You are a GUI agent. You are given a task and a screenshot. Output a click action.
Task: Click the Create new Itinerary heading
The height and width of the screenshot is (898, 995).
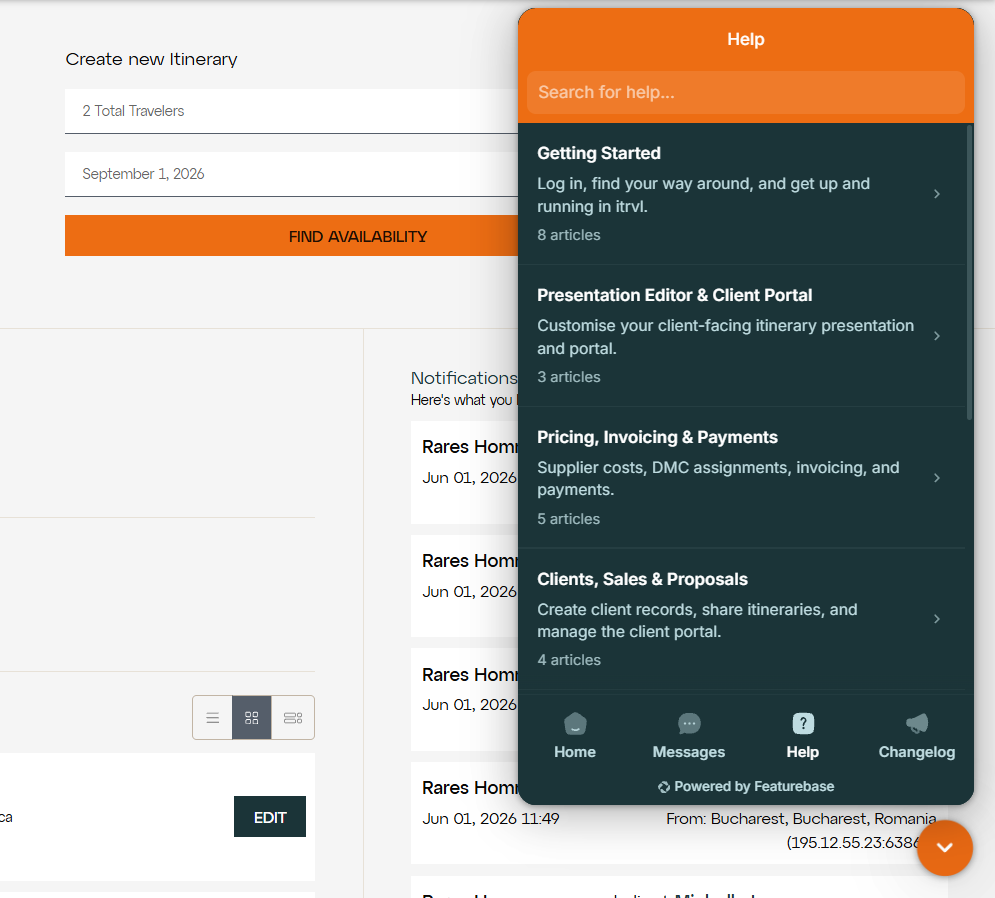[151, 59]
